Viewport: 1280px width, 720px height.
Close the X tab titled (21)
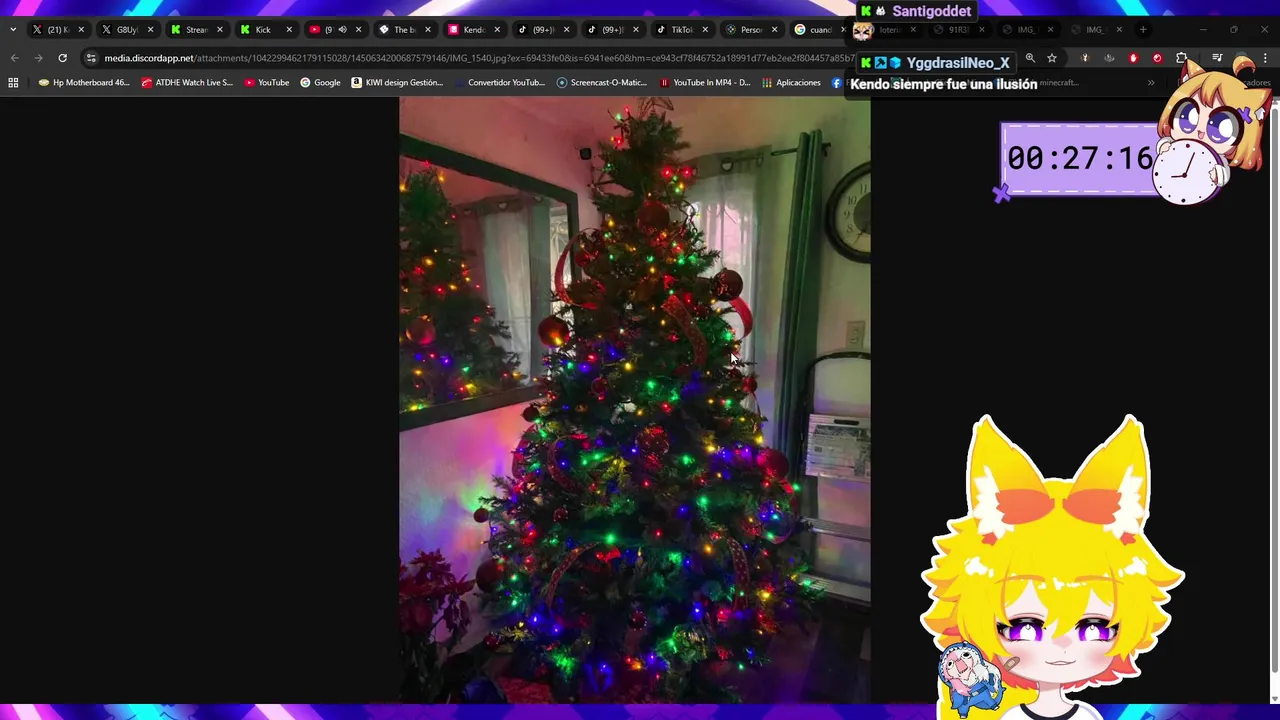81,30
